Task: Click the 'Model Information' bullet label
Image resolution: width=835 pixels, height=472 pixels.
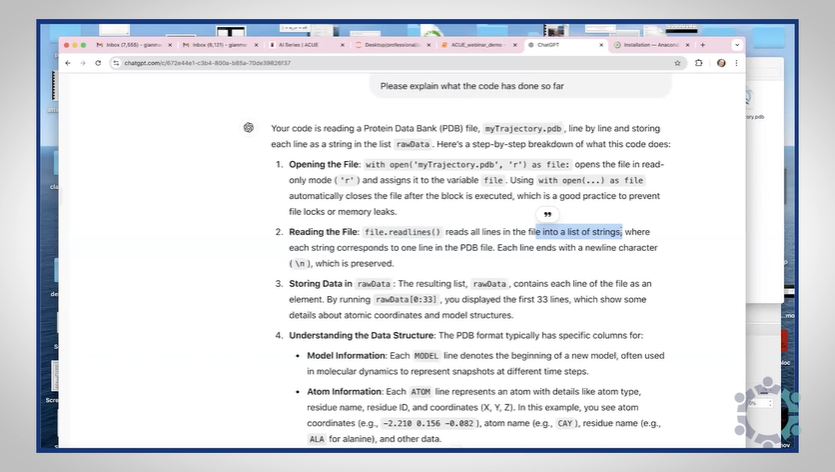Action: coord(346,355)
